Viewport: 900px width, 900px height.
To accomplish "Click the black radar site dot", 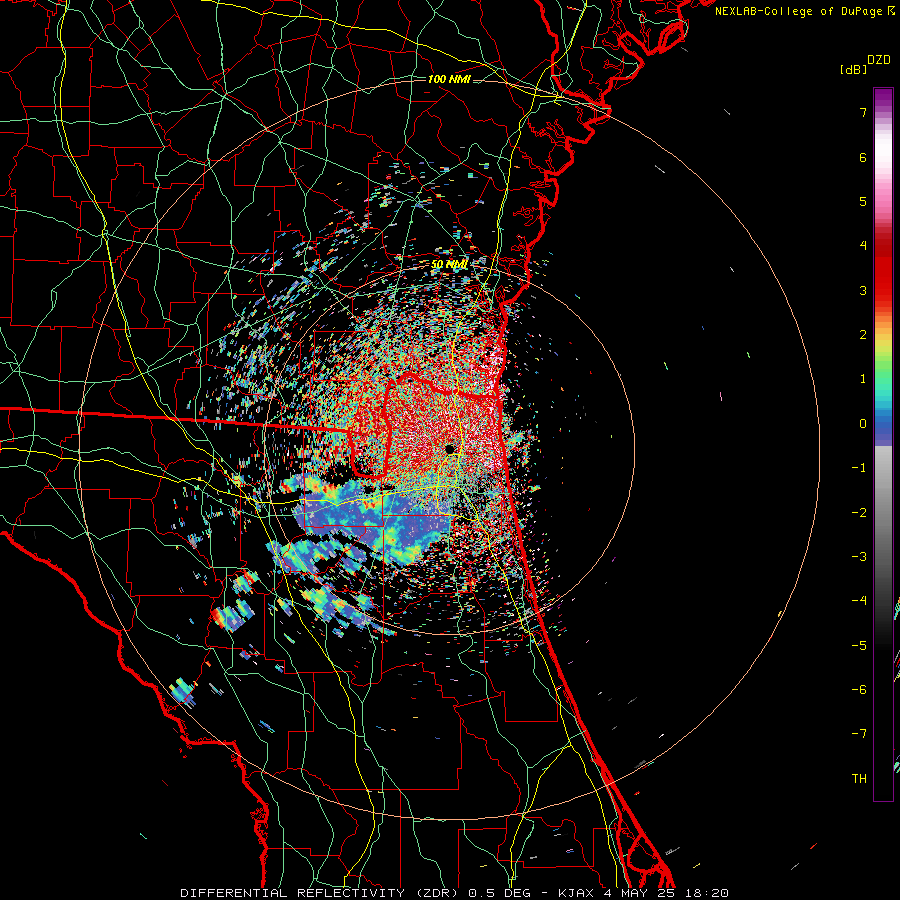I will (x=450, y=449).
